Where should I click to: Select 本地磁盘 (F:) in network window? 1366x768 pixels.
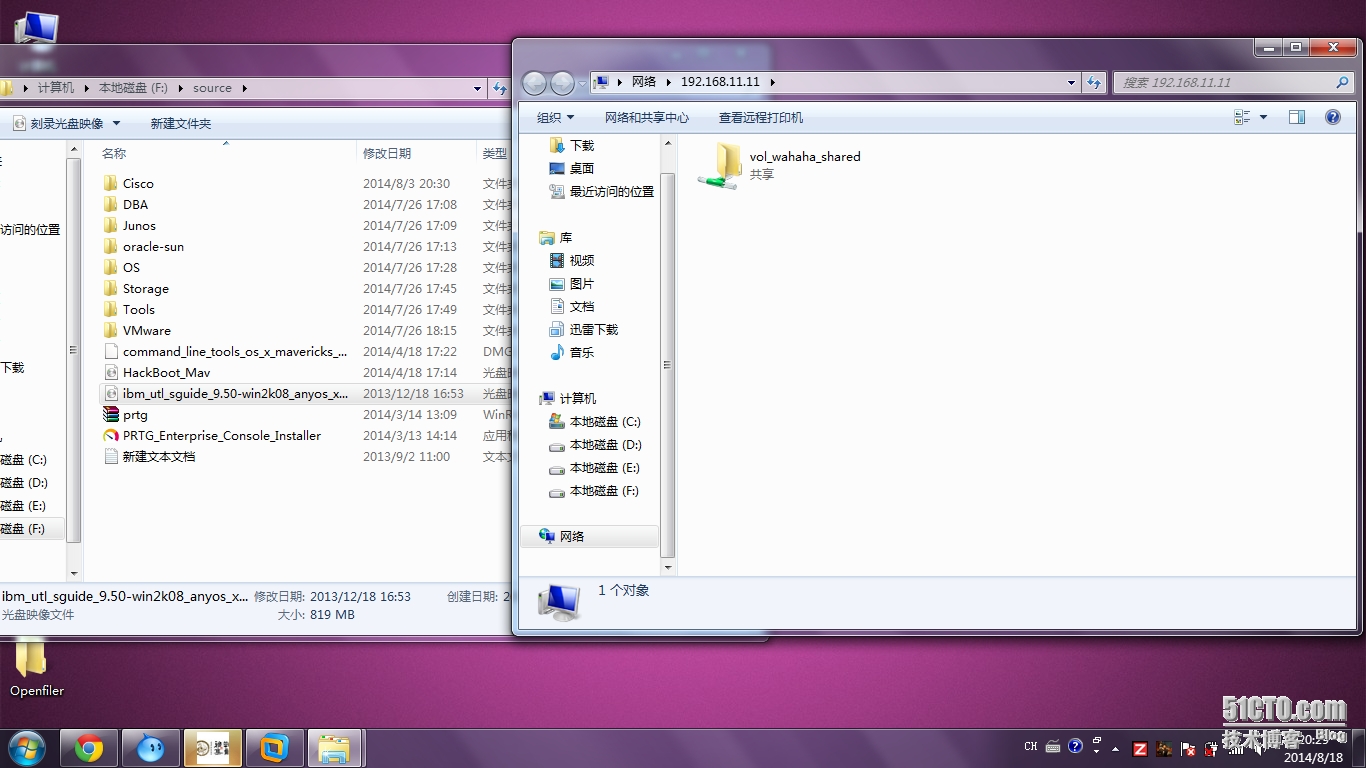(x=596, y=490)
